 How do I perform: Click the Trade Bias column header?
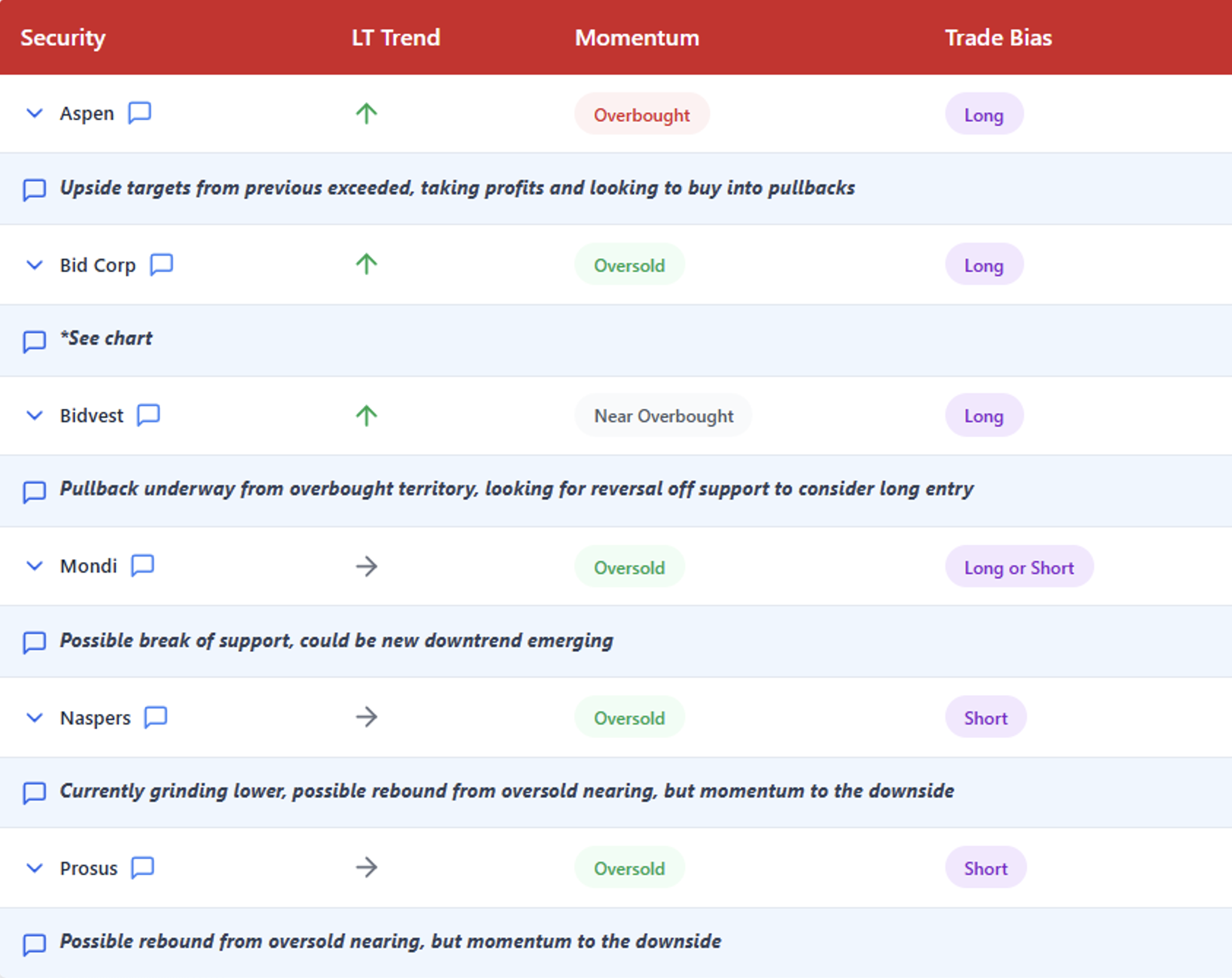click(x=998, y=38)
